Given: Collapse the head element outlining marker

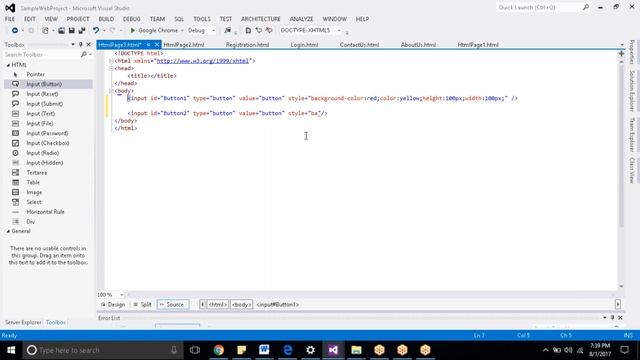Looking at the screenshot, I should [111, 69].
